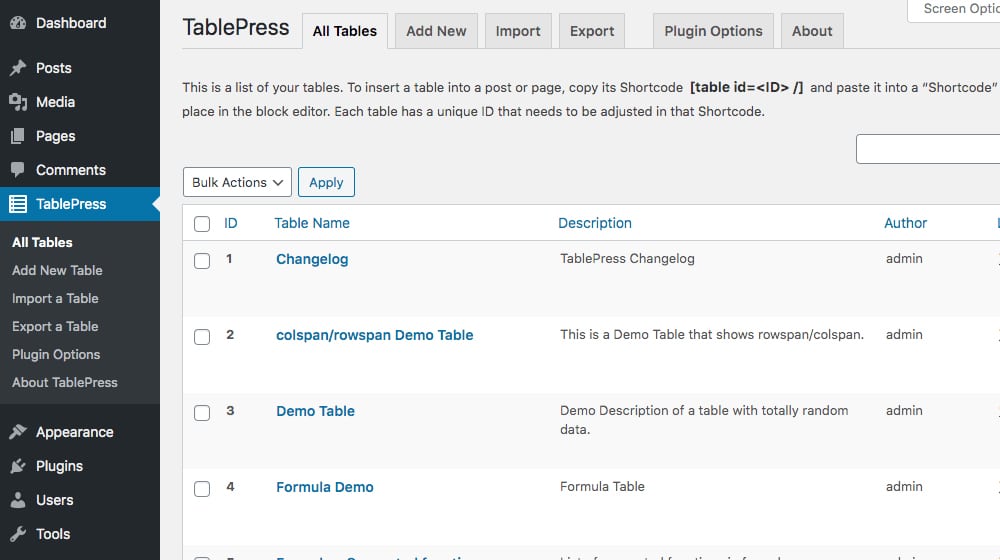Click admin author in Formula Demo row

pyautogui.click(x=904, y=487)
